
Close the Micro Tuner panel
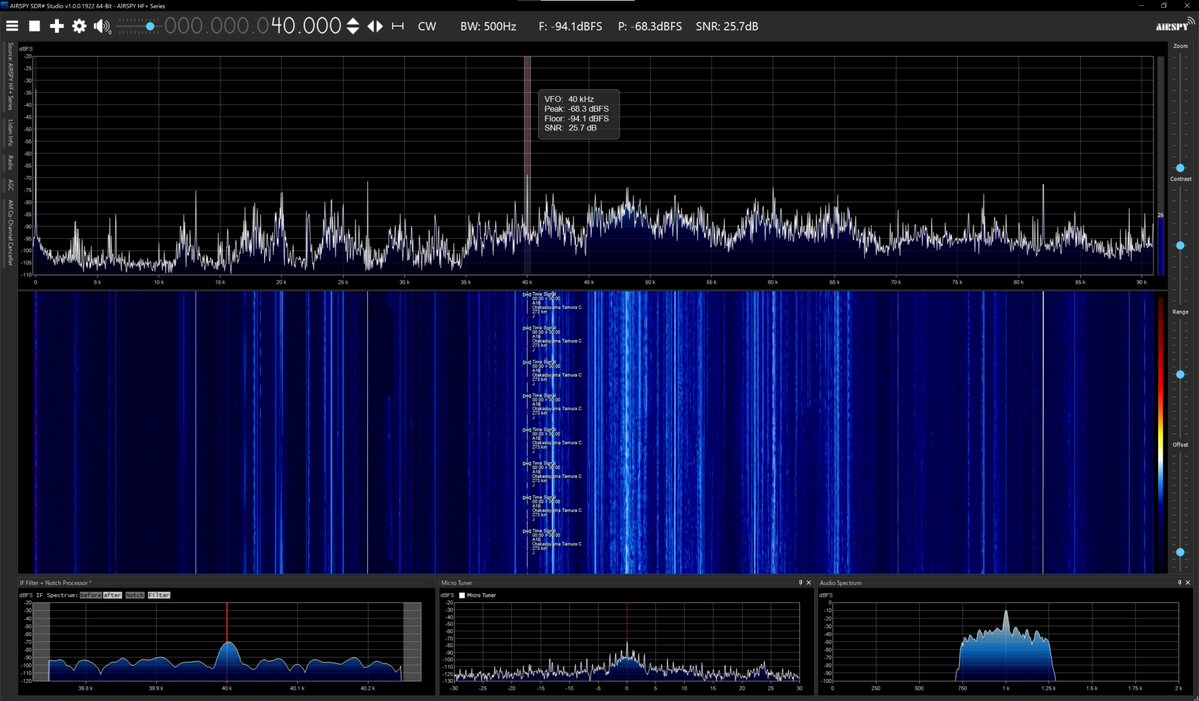tap(809, 583)
